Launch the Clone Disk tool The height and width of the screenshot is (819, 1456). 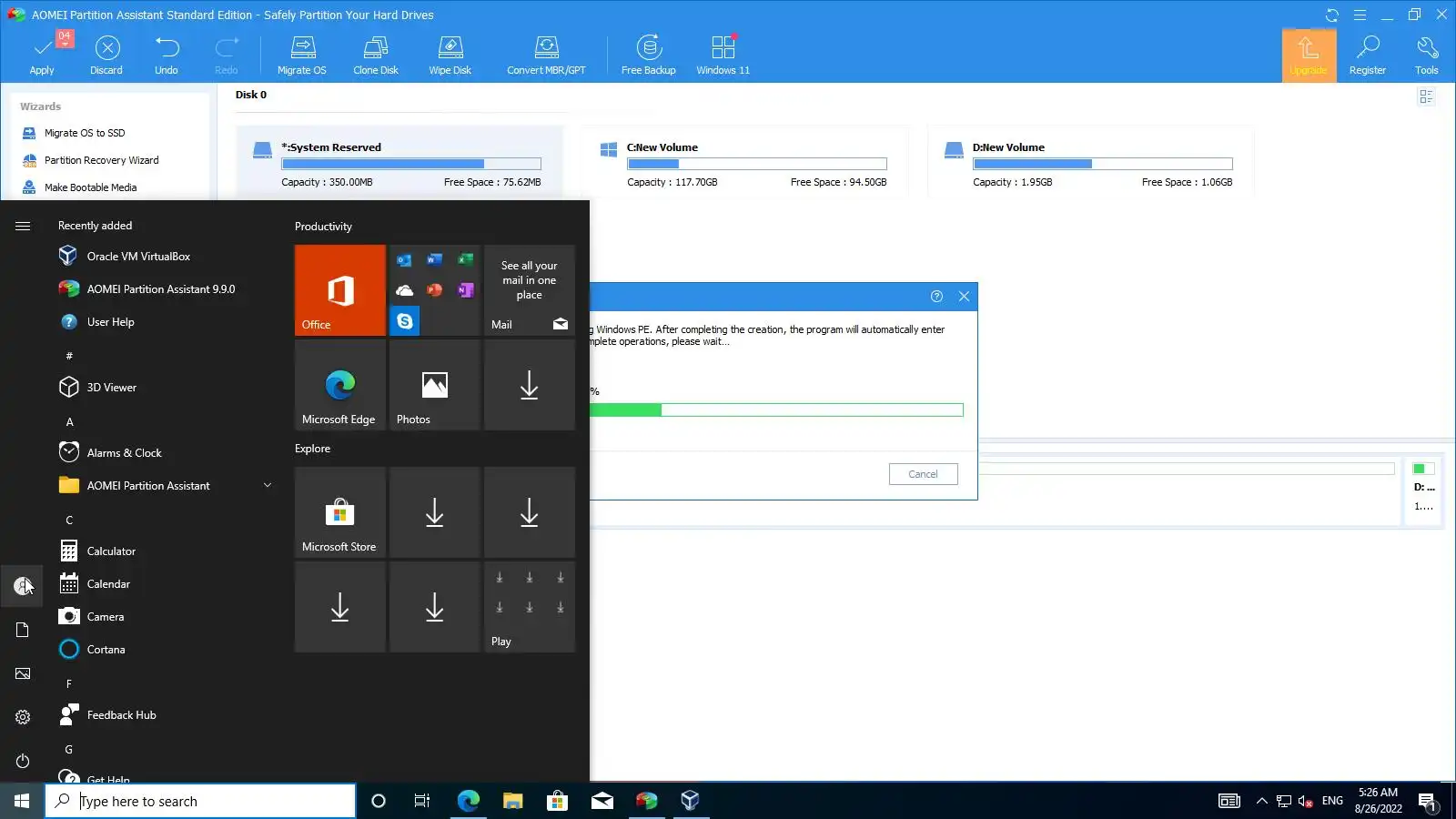pos(376,56)
